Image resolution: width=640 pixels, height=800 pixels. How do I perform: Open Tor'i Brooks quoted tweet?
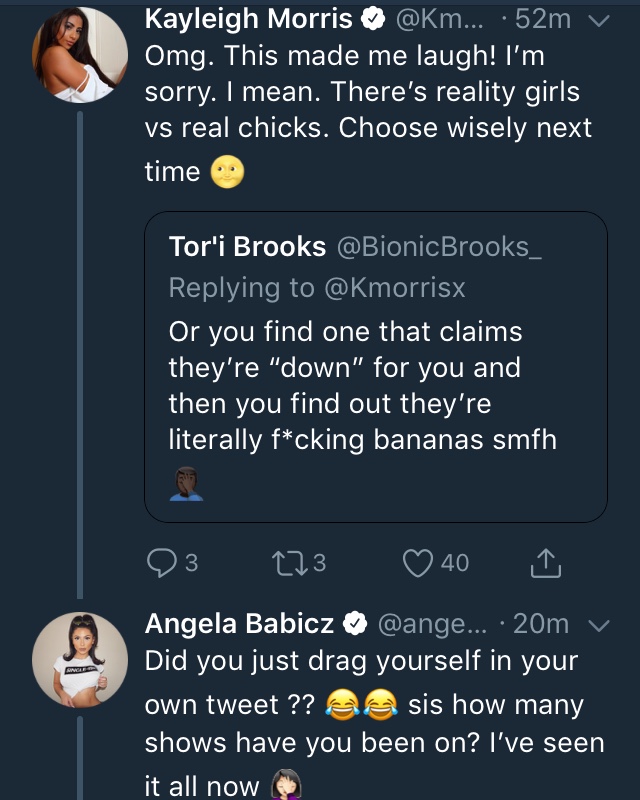pyautogui.click(x=376, y=367)
